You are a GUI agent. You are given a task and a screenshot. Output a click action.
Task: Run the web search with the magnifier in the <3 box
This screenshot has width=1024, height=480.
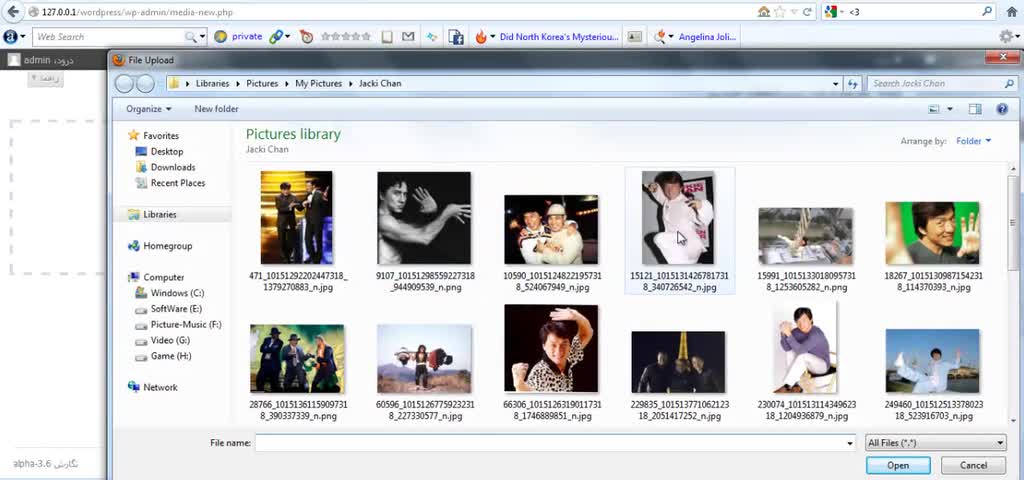point(987,12)
